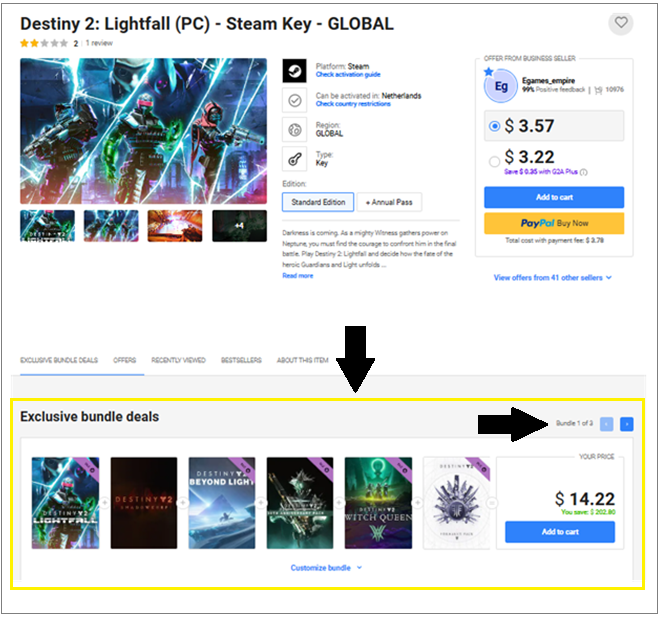Screen dimensions: 660x618
Task: Click the Steam platform logo icon
Action: [294, 71]
